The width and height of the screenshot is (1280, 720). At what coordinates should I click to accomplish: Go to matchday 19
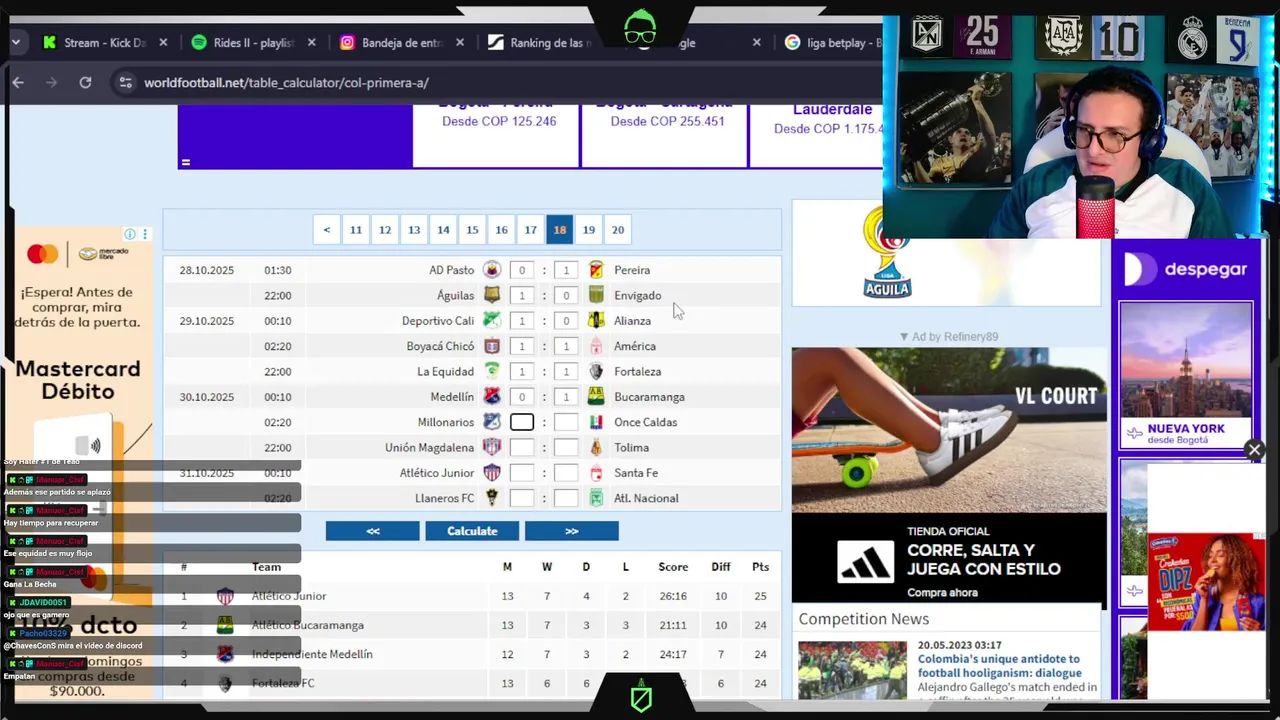588,230
